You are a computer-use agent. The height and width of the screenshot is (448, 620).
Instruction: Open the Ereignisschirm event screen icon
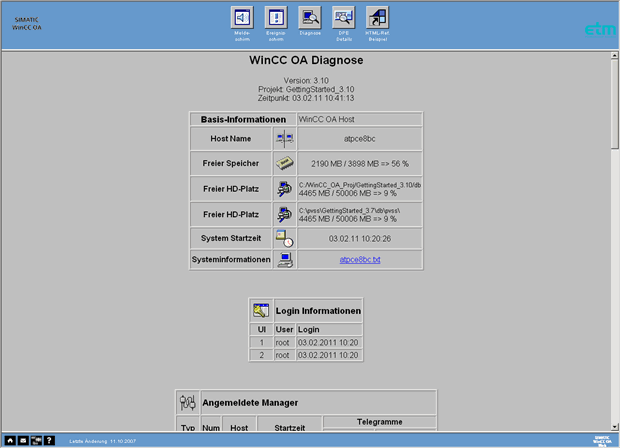276,17
